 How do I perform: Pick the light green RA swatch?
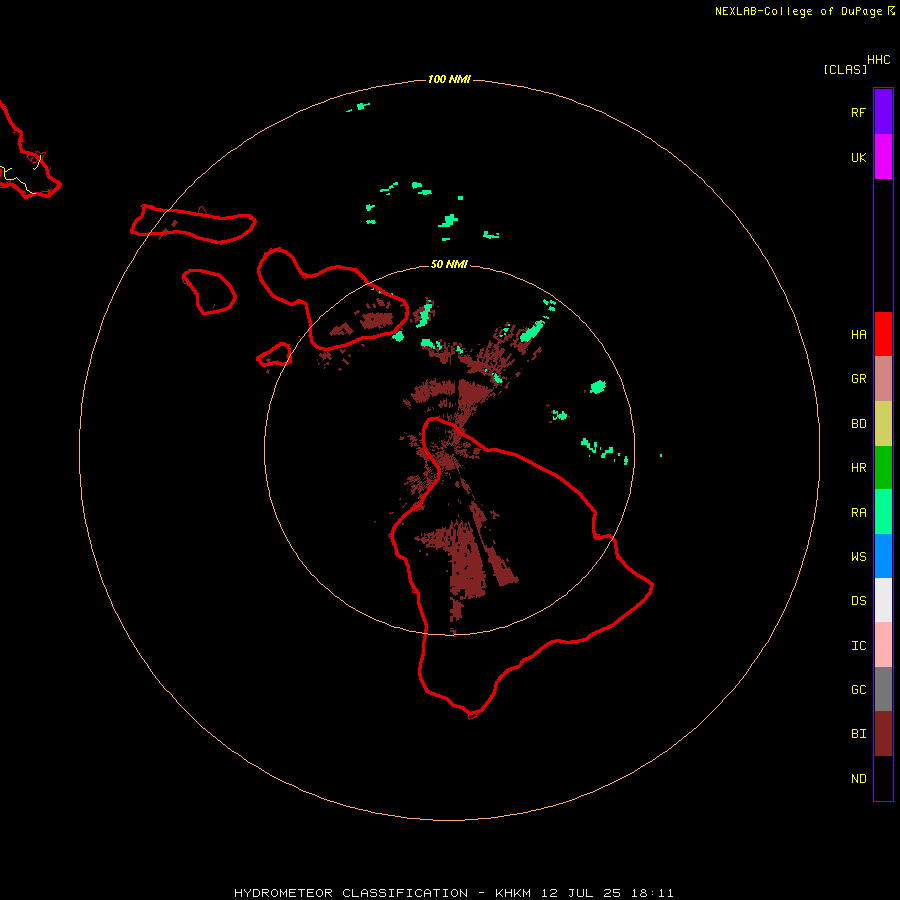pos(883,512)
